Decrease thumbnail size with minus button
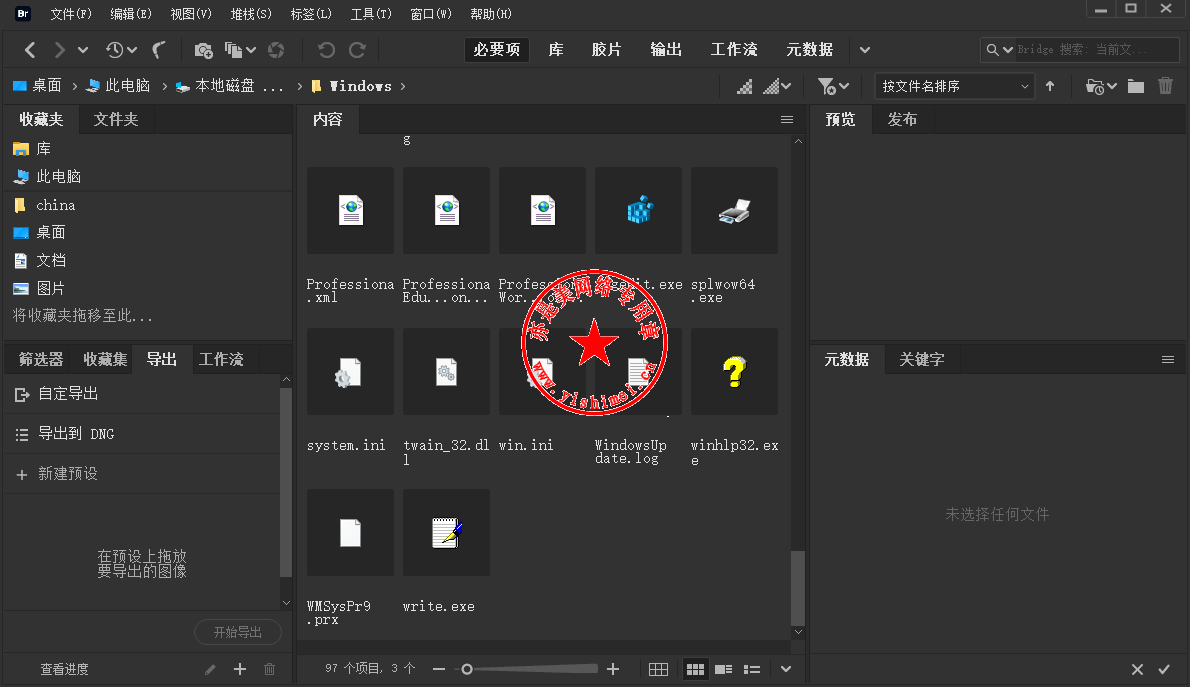Viewport: 1190px width, 687px height. click(439, 670)
